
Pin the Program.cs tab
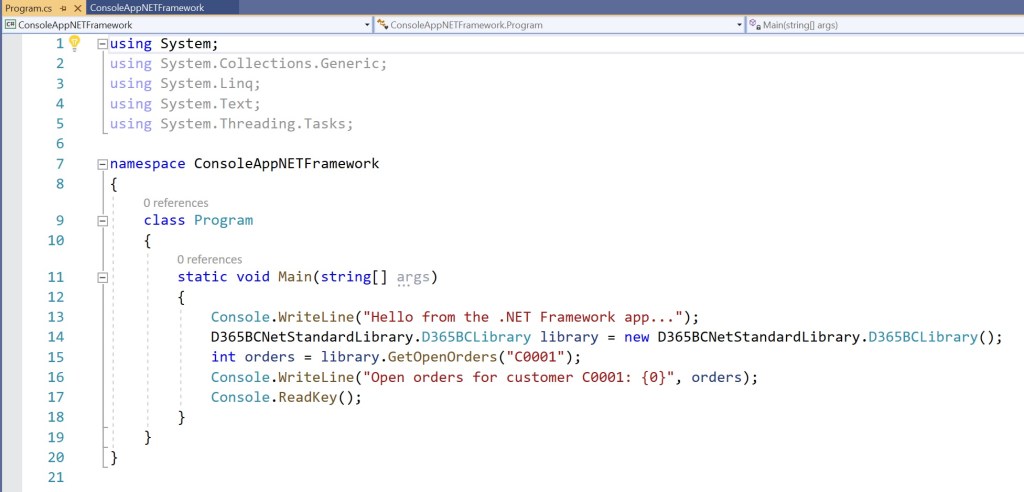[63, 8]
